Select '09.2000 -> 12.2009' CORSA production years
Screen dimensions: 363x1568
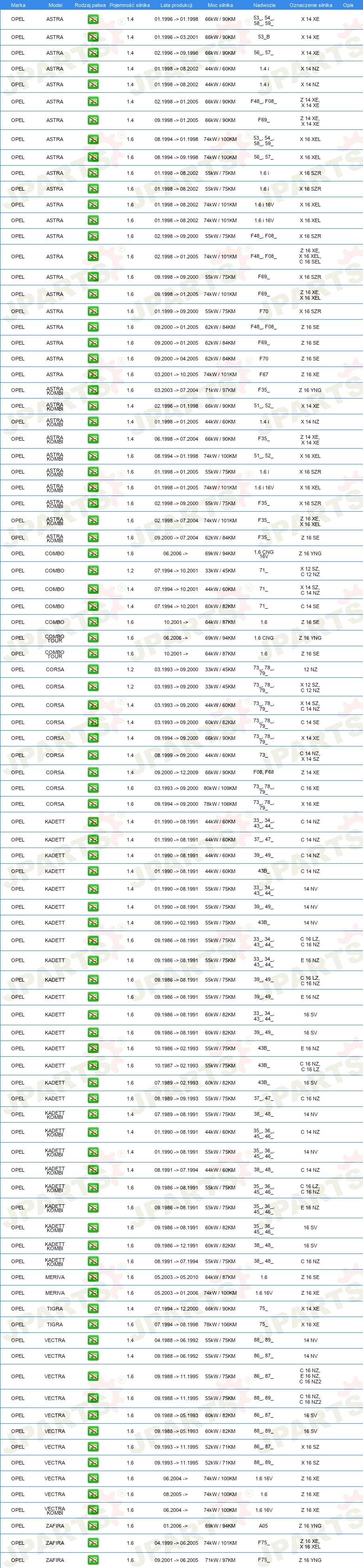pyautogui.click(x=176, y=772)
